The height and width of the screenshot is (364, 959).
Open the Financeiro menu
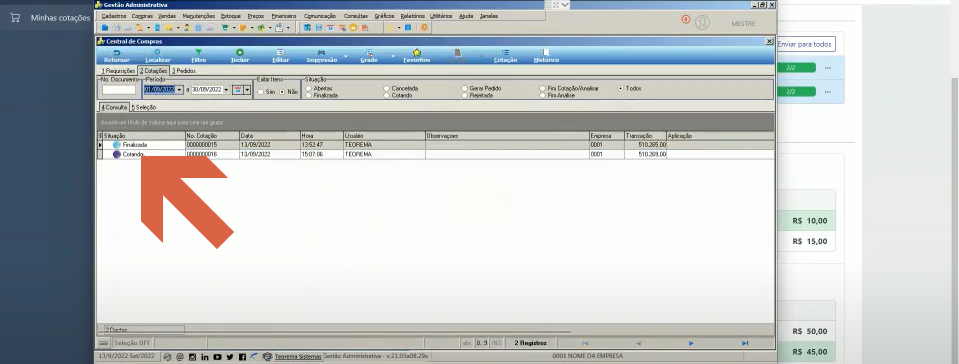click(284, 16)
